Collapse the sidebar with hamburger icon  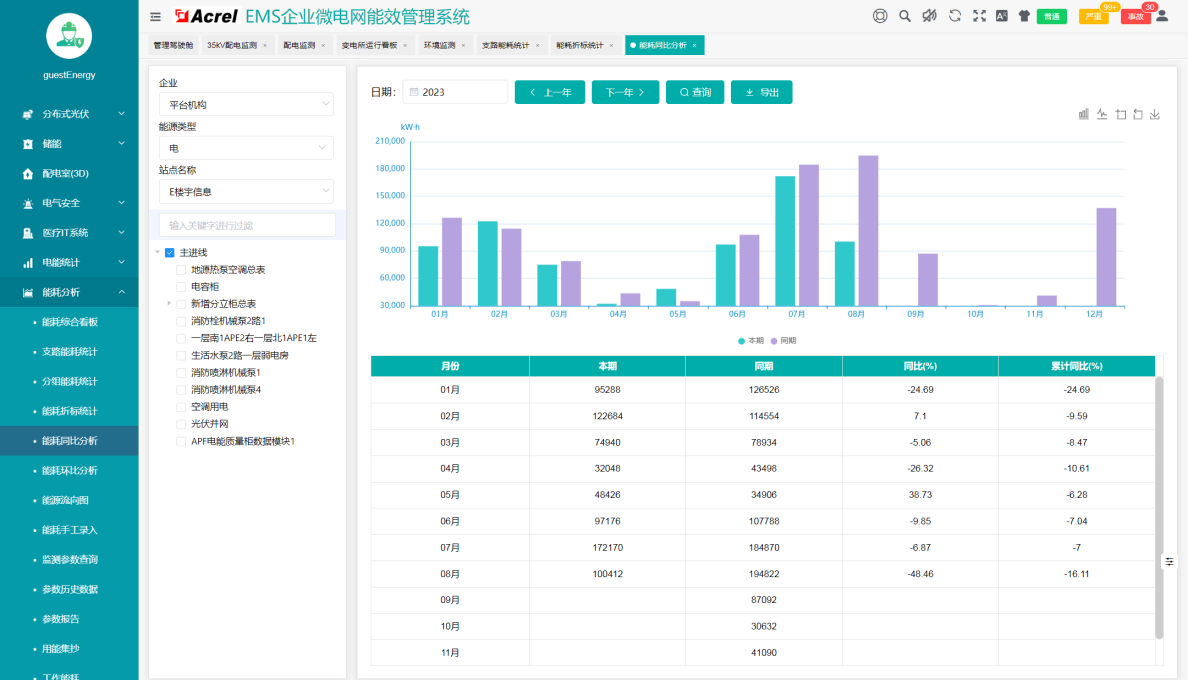(x=155, y=16)
